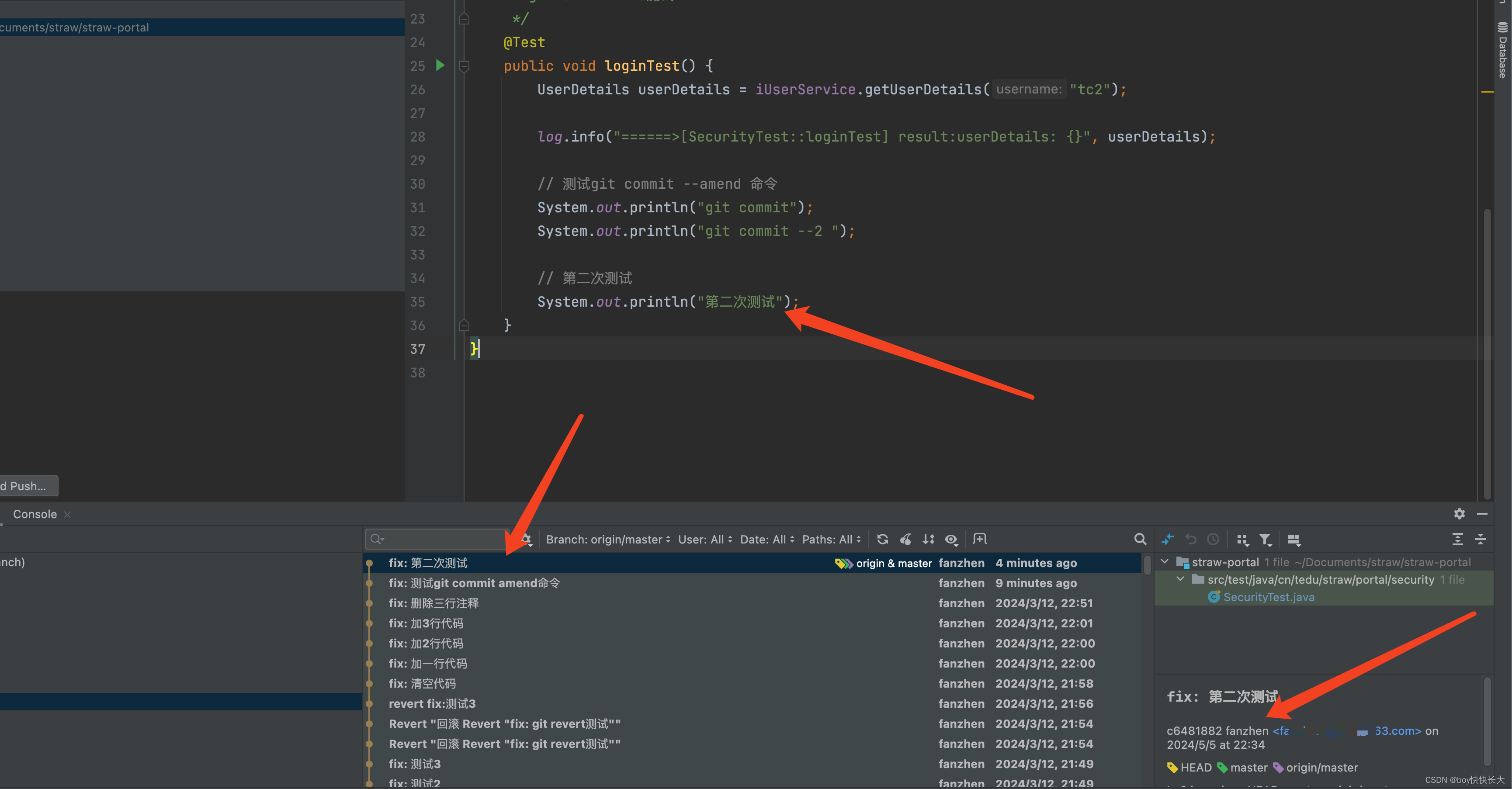1512x789 pixels.
Task: Click the Go To Hash/Branch/Tag icon
Action: [x=980, y=539]
